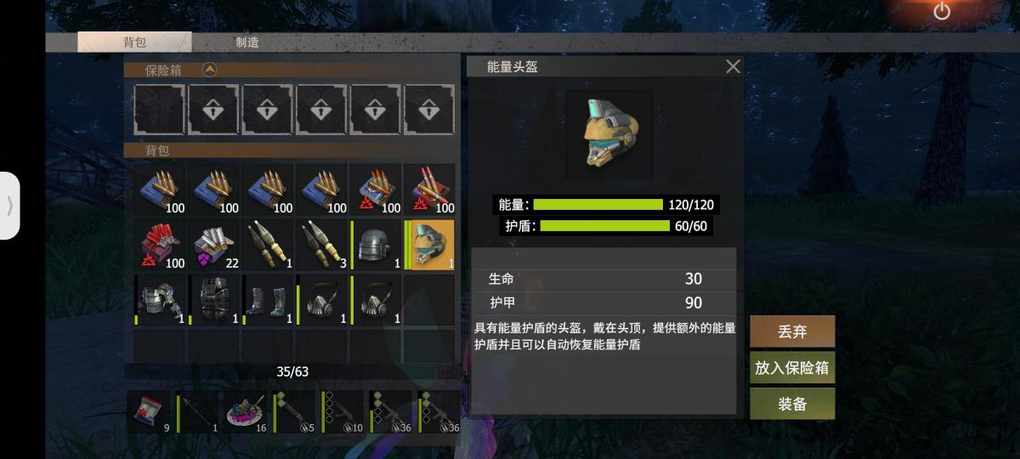1020x459 pixels.
Task: Close the 能量头盔 details panel
Action: click(733, 66)
